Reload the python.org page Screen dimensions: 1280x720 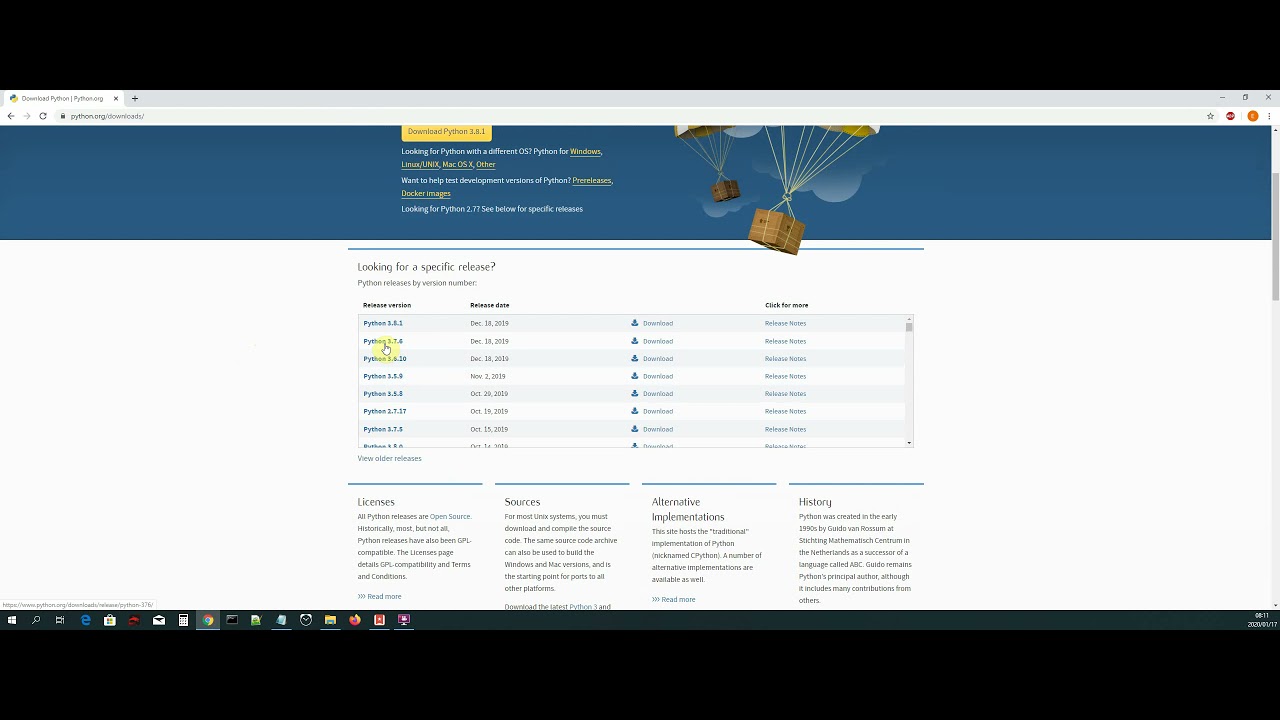click(x=43, y=116)
